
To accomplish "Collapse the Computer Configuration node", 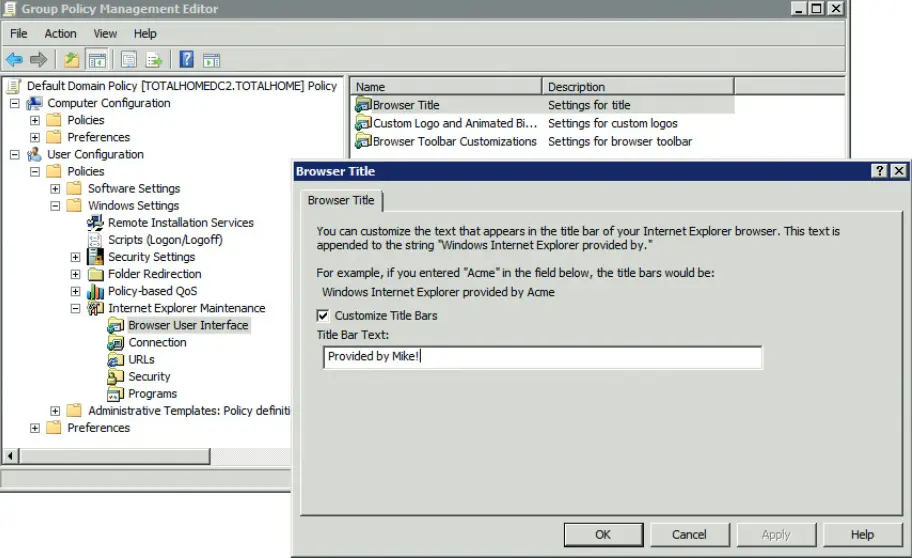I will [15, 103].
